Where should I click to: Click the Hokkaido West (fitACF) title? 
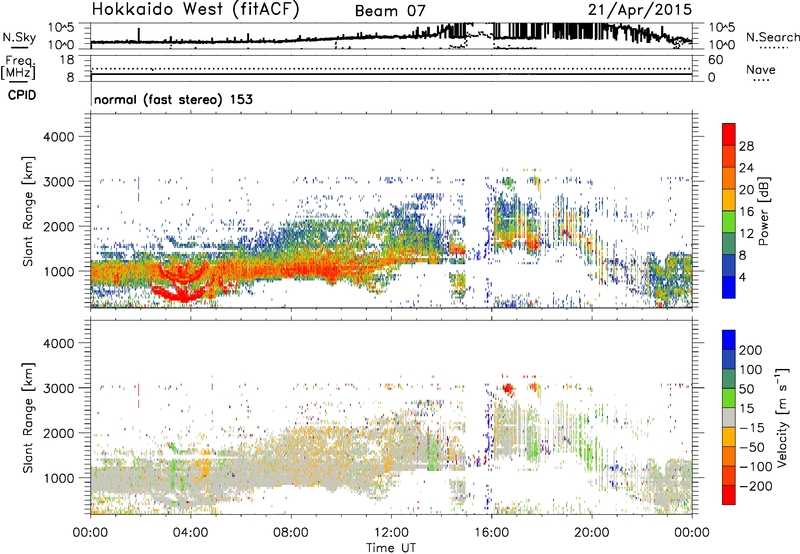pos(195,9)
